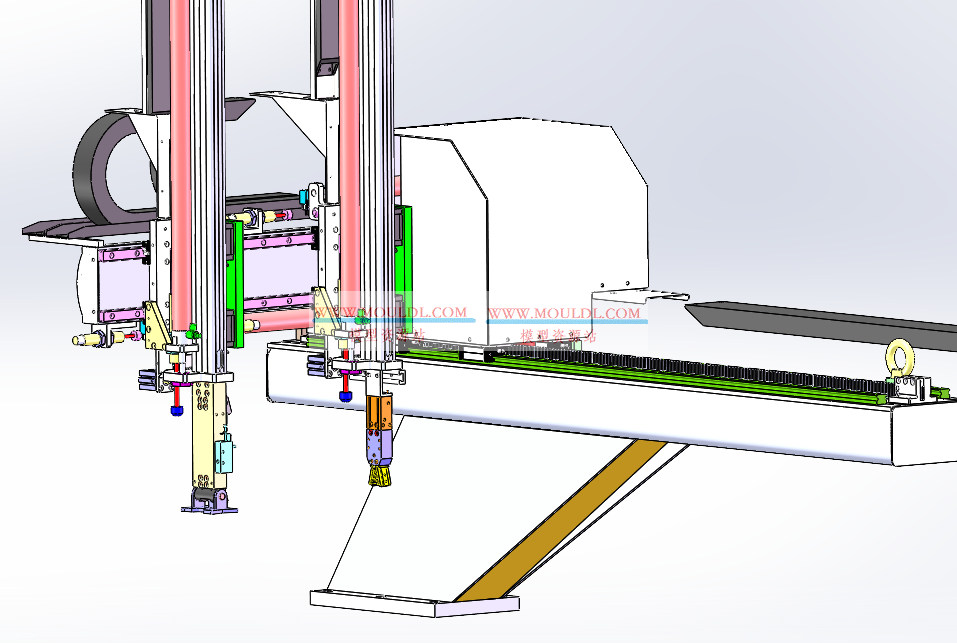Click the right WWW.MOULDL.COM watermark text
The width and height of the screenshot is (957, 643).
pos(564,313)
